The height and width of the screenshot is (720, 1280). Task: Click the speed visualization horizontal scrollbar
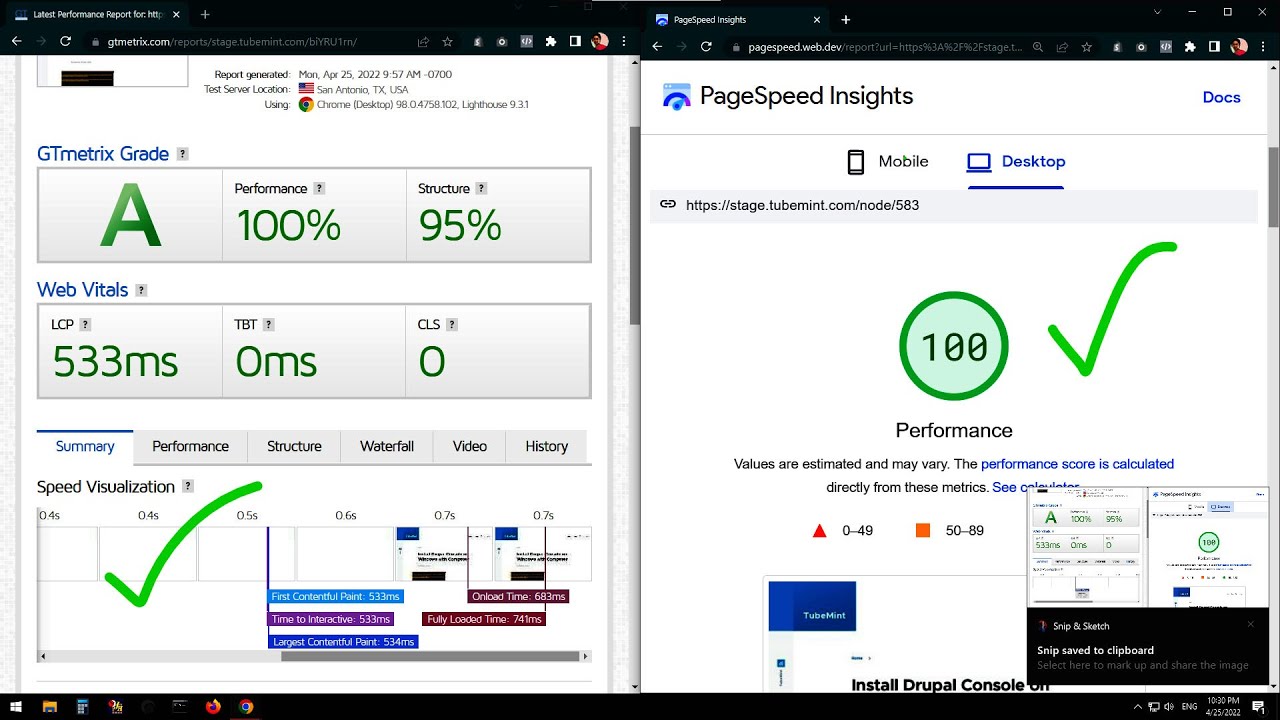tap(430, 657)
